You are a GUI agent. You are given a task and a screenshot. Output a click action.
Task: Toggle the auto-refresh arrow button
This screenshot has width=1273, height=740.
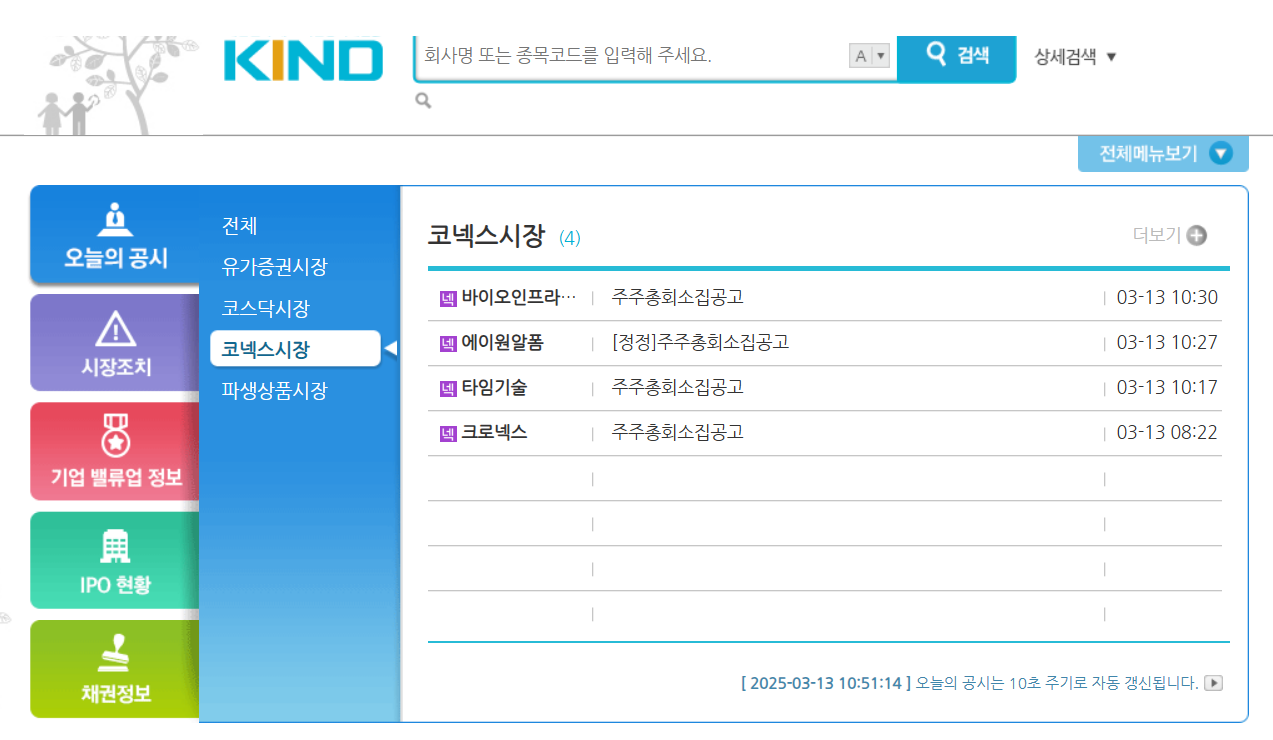click(x=1213, y=682)
